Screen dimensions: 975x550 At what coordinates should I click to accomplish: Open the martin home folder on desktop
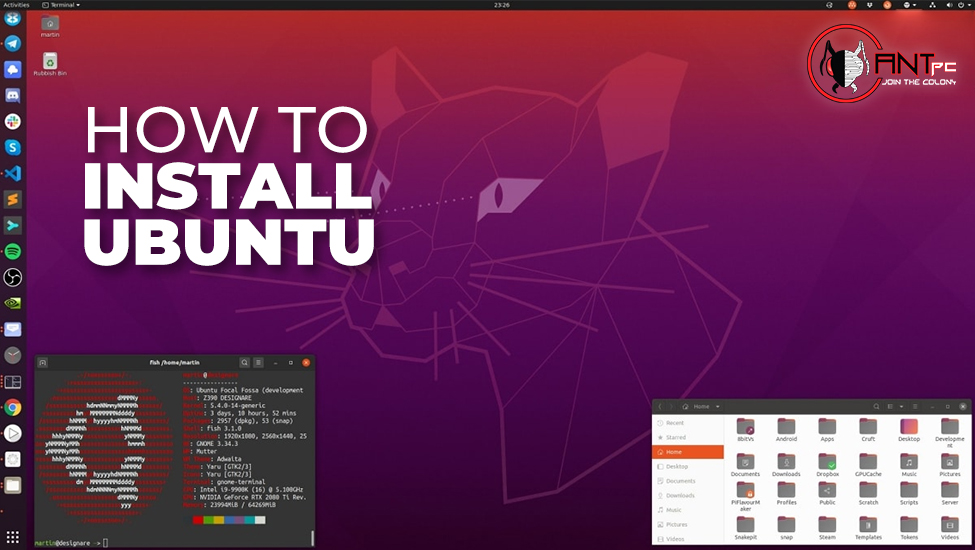point(50,26)
